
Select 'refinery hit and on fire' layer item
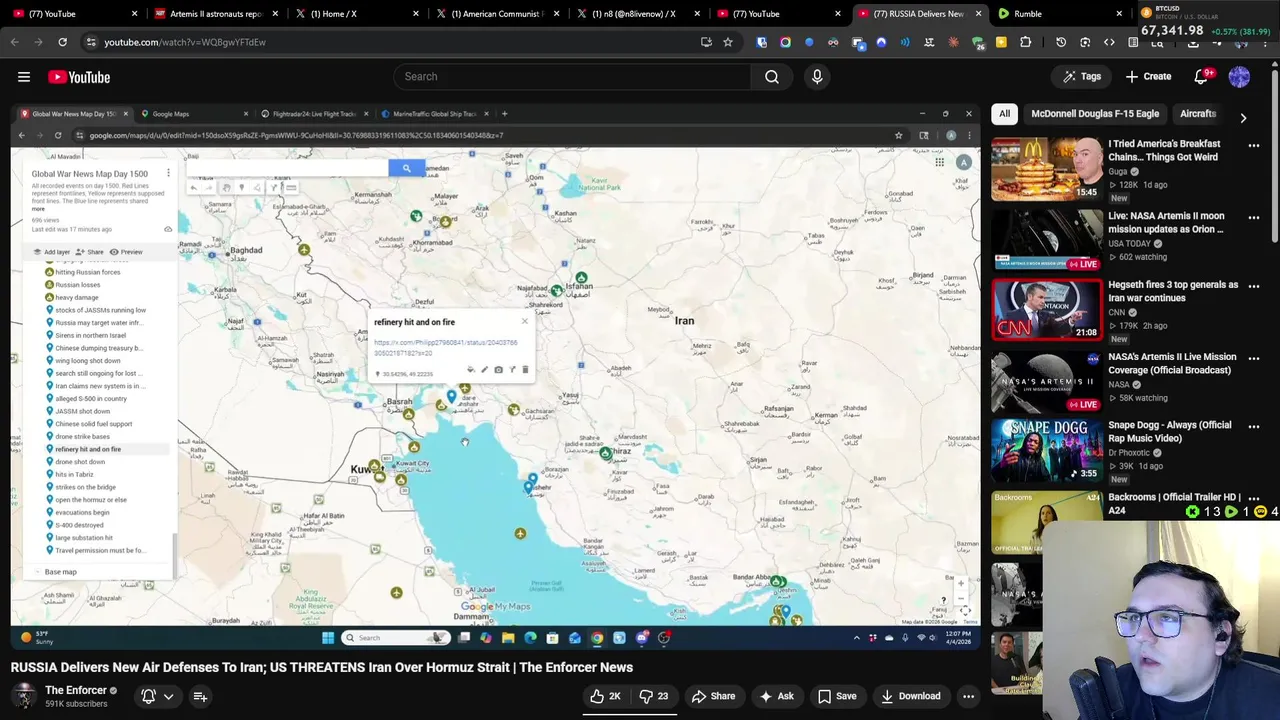click(x=88, y=449)
